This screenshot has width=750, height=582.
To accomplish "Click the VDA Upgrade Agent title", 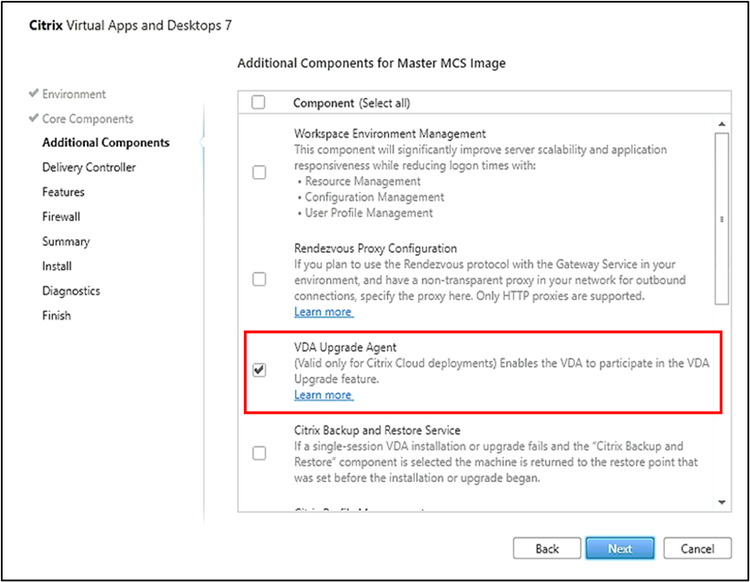I will pyautogui.click(x=345, y=347).
